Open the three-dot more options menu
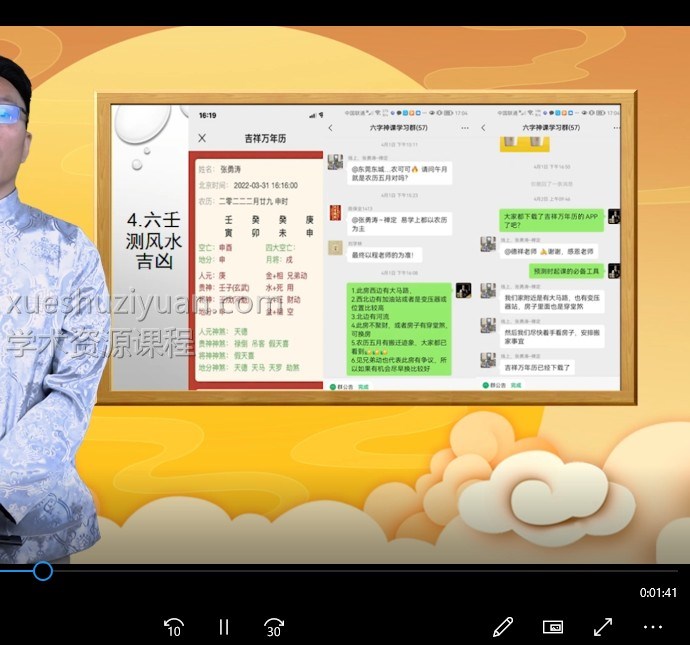The height and width of the screenshot is (645, 690). (653, 627)
